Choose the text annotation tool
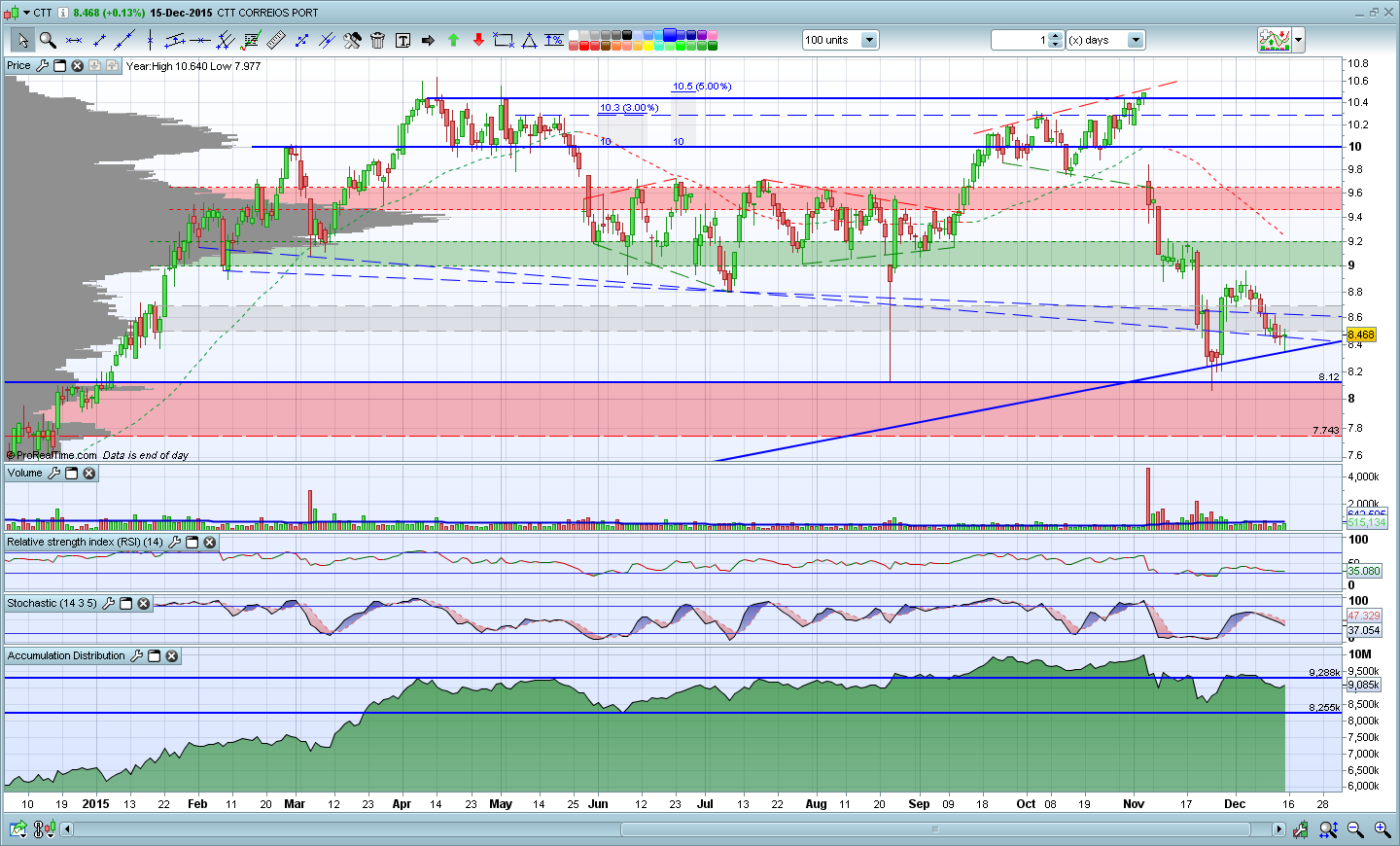The height and width of the screenshot is (846, 1400). click(402, 40)
